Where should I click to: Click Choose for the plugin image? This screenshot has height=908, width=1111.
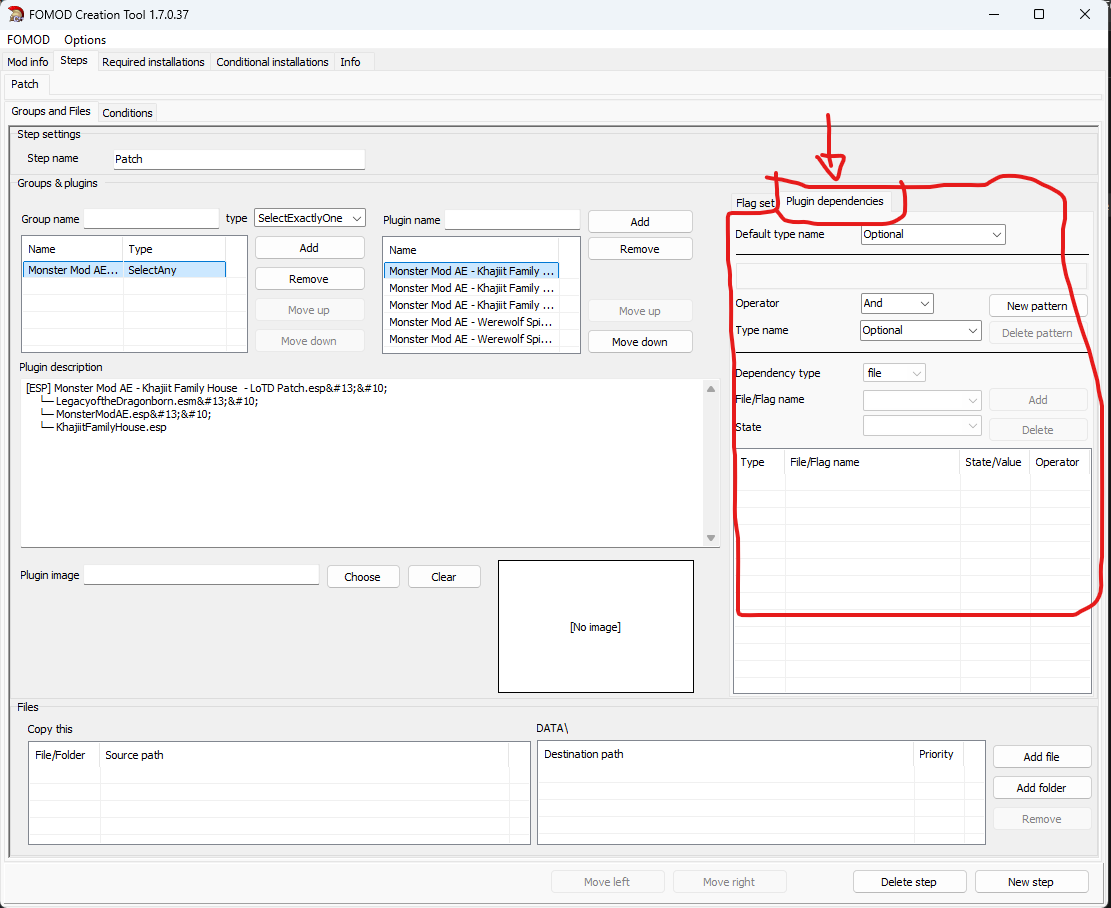point(363,577)
